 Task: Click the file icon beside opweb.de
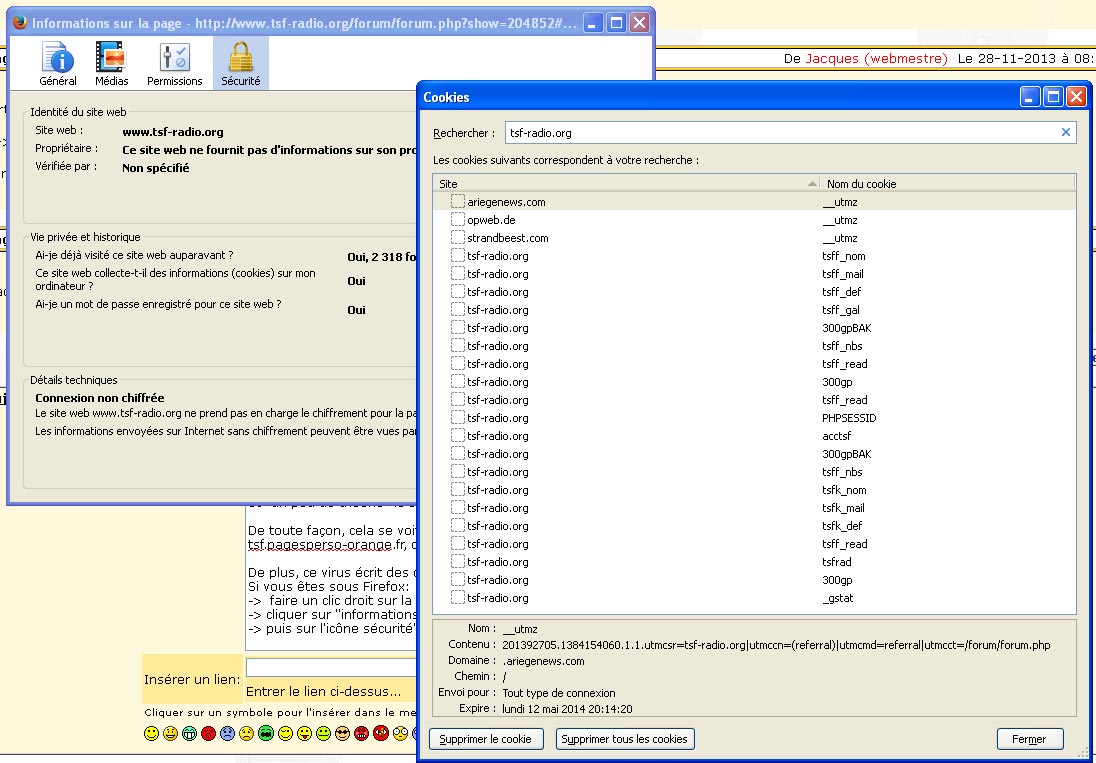458,219
